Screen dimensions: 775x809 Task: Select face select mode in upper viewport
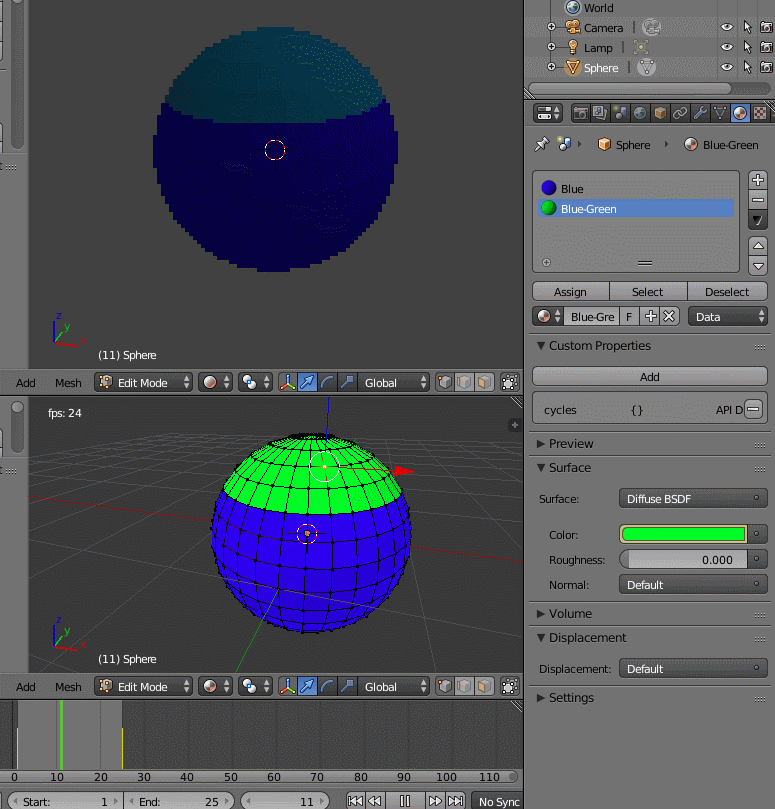point(484,382)
